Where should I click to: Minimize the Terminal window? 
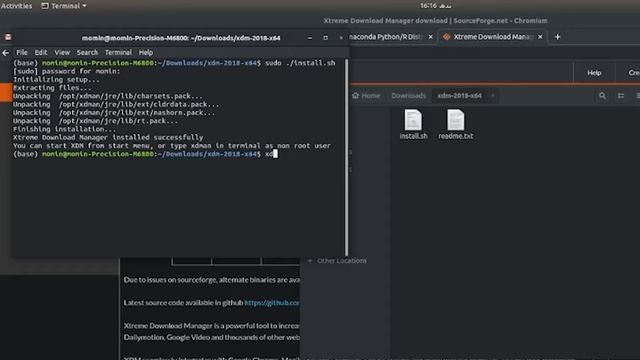[x=310, y=38]
